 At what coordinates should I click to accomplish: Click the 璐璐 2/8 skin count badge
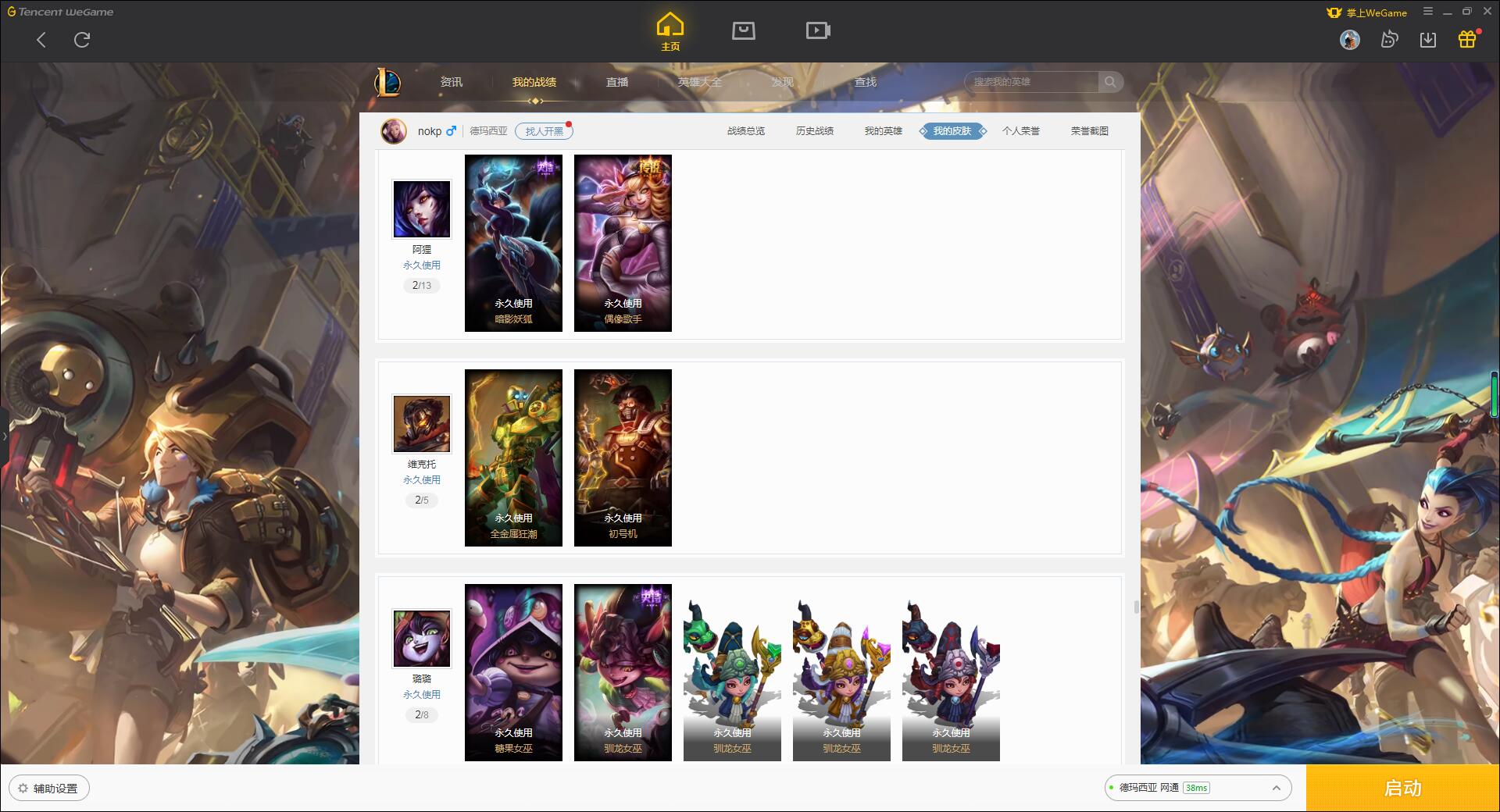pyautogui.click(x=422, y=715)
